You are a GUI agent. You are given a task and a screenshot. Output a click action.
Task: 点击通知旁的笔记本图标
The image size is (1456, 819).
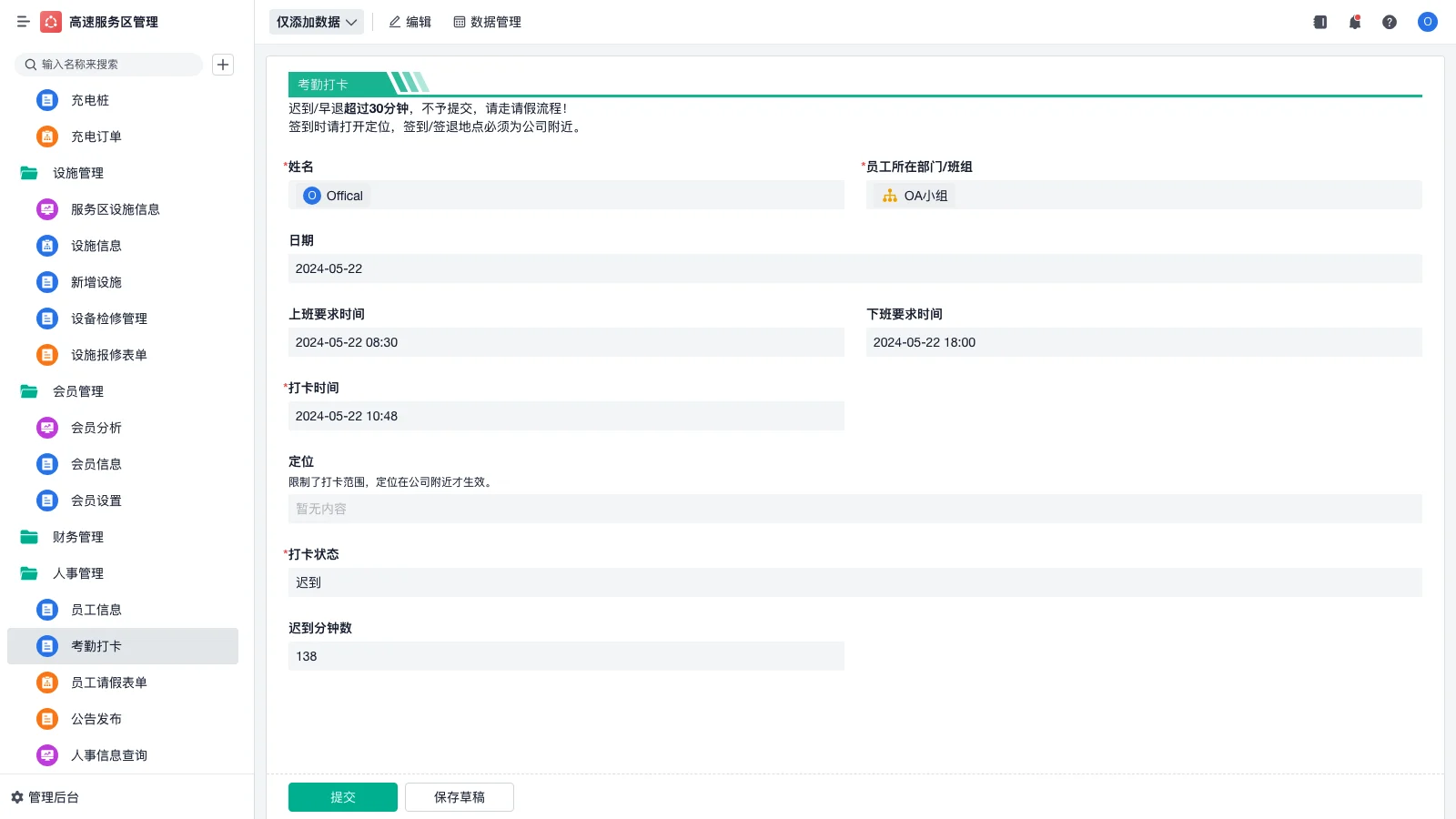(x=1319, y=22)
